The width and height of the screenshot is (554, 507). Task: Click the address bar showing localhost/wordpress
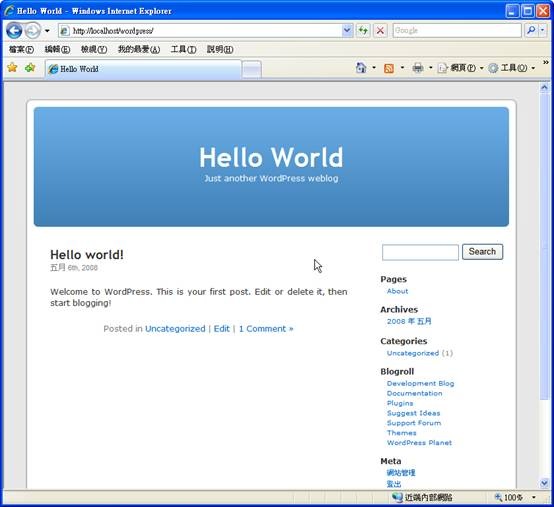click(x=200, y=31)
